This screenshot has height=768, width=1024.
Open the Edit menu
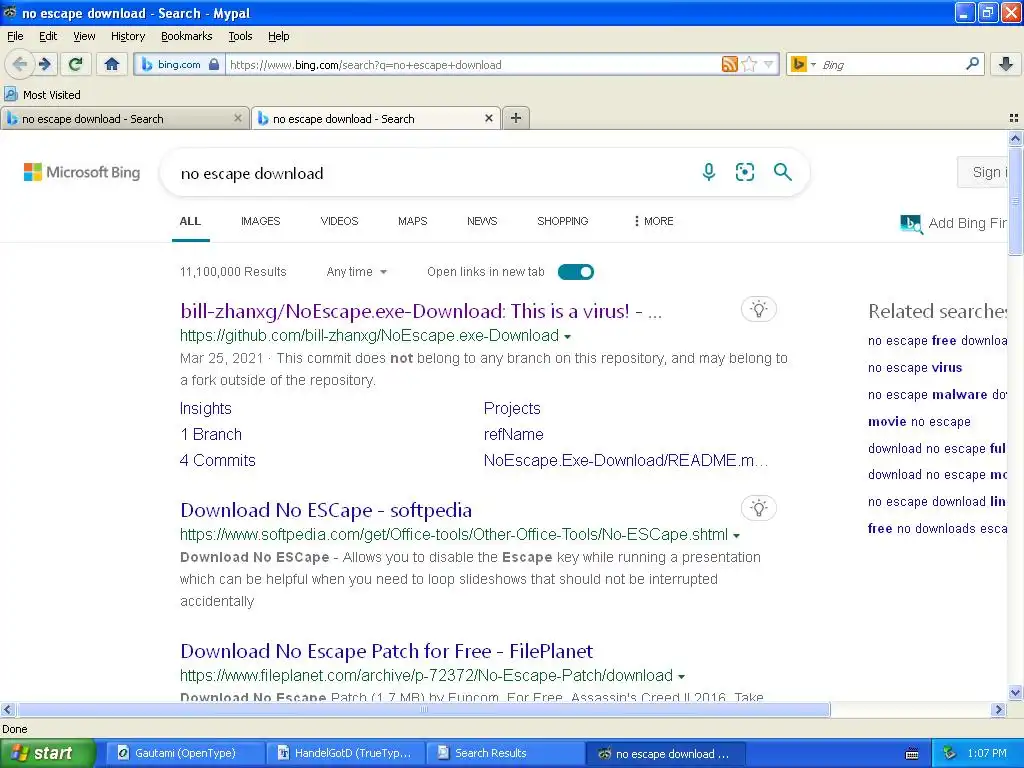point(48,36)
